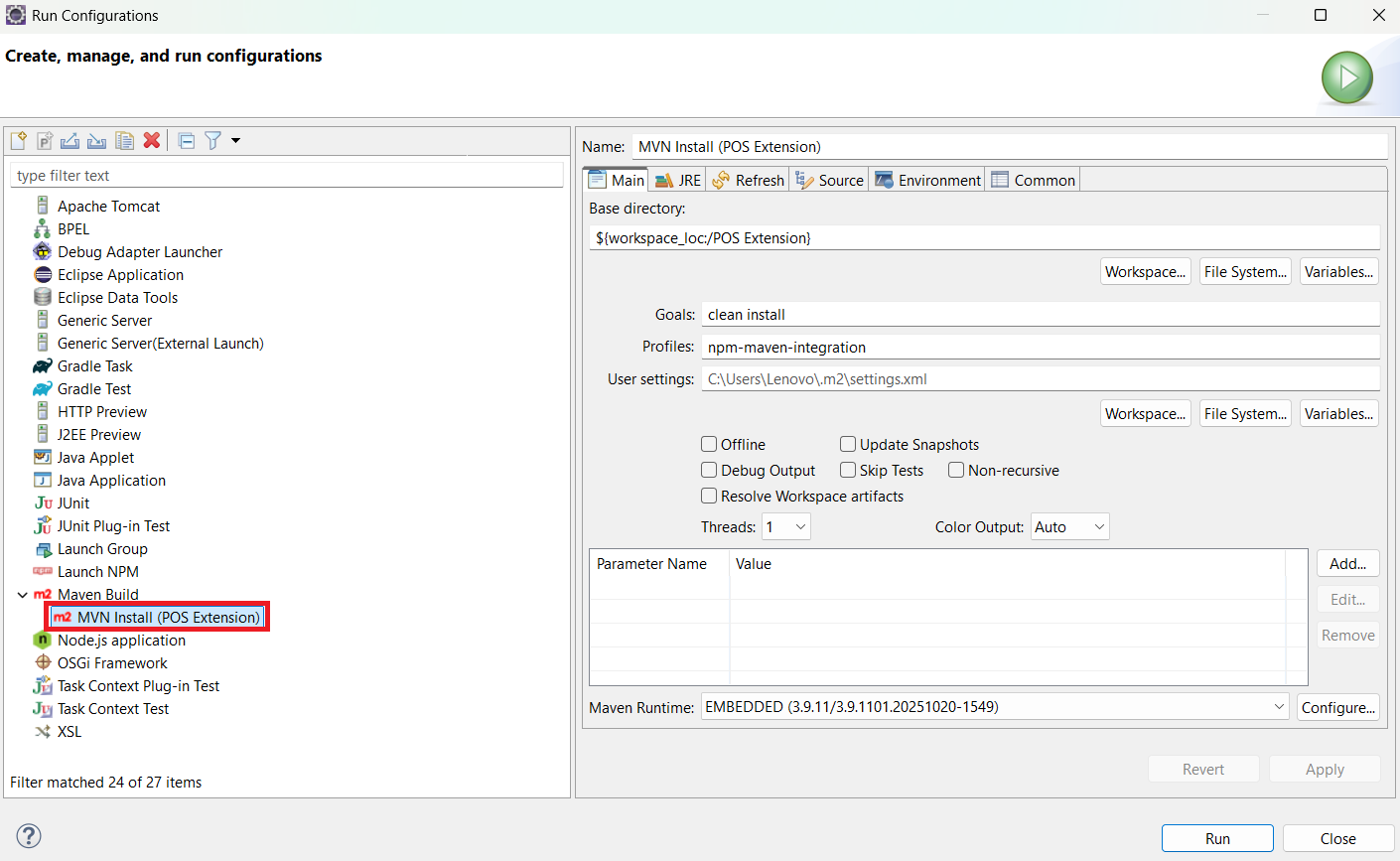Viewport: 1400px width, 861px height.
Task: Collapse all configuration tree items
Action: tap(186, 141)
